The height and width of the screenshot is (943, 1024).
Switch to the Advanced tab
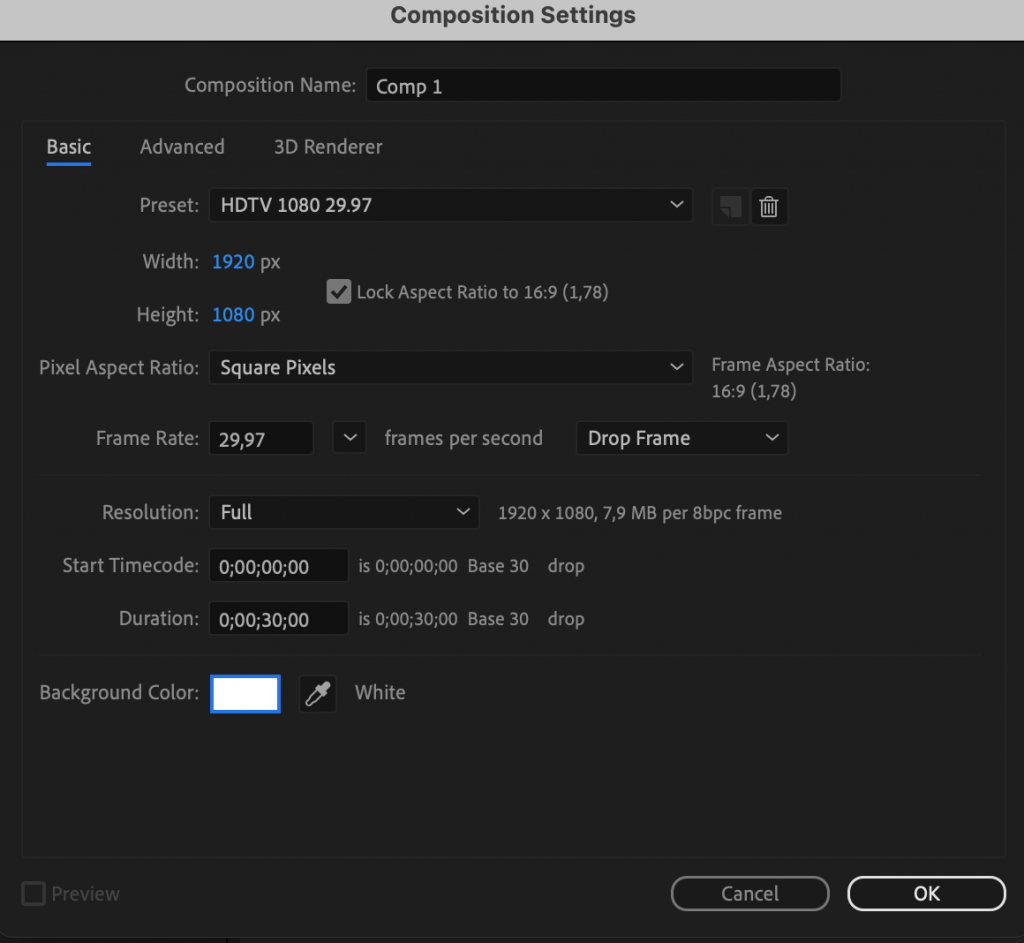click(x=182, y=146)
